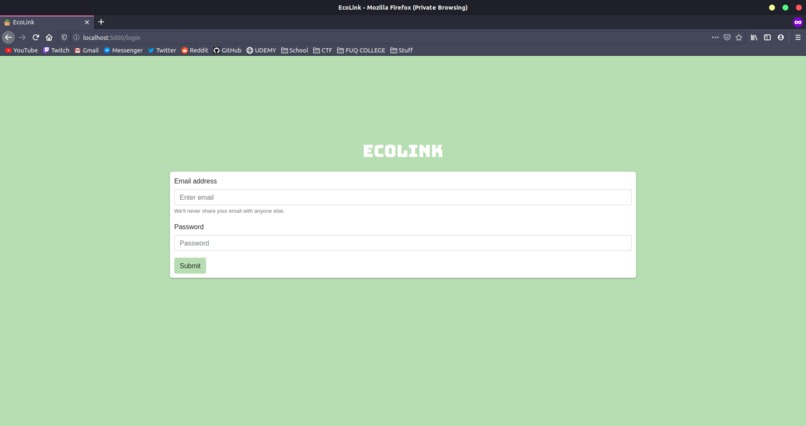Image resolution: width=806 pixels, height=426 pixels.
Task: Click the Password input field
Action: coord(402,243)
